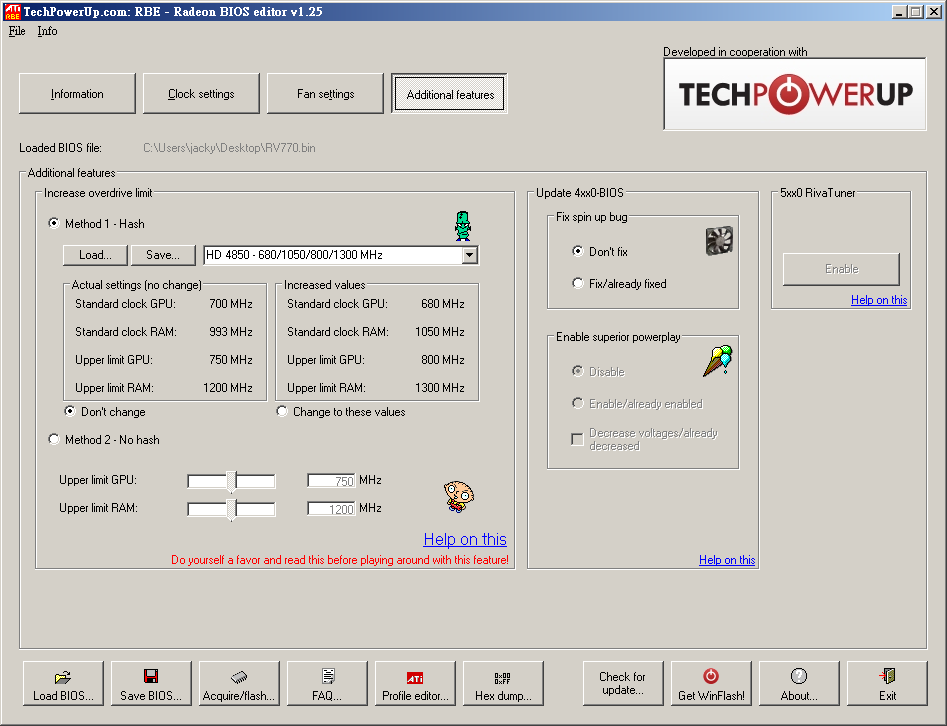
Task: Click the Load... preset button
Action: 95,255
